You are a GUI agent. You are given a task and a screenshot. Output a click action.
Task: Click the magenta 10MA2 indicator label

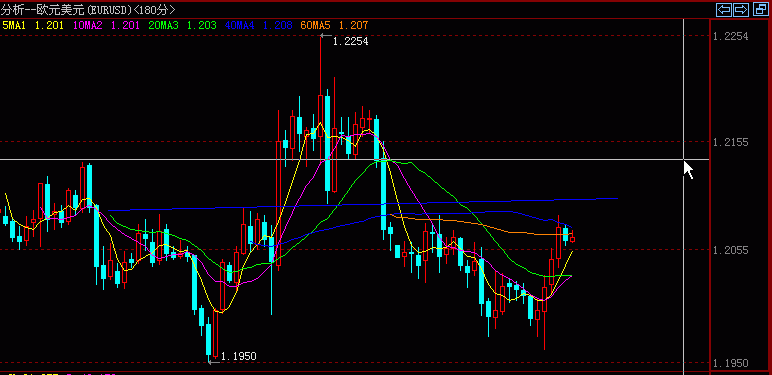point(88,25)
